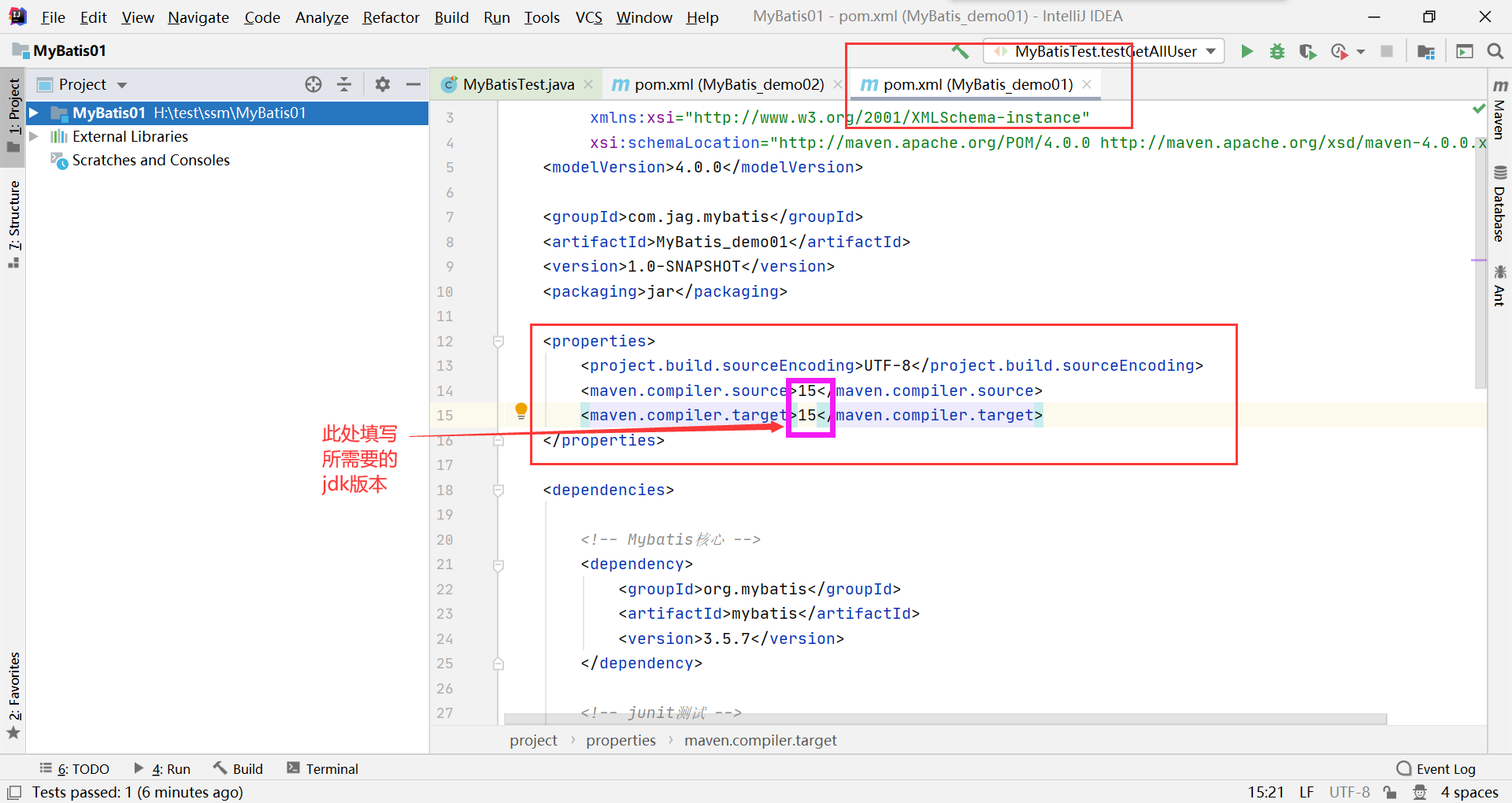Open the VCS menu
Viewport: 1512px width, 803px height.
(588, 17)
